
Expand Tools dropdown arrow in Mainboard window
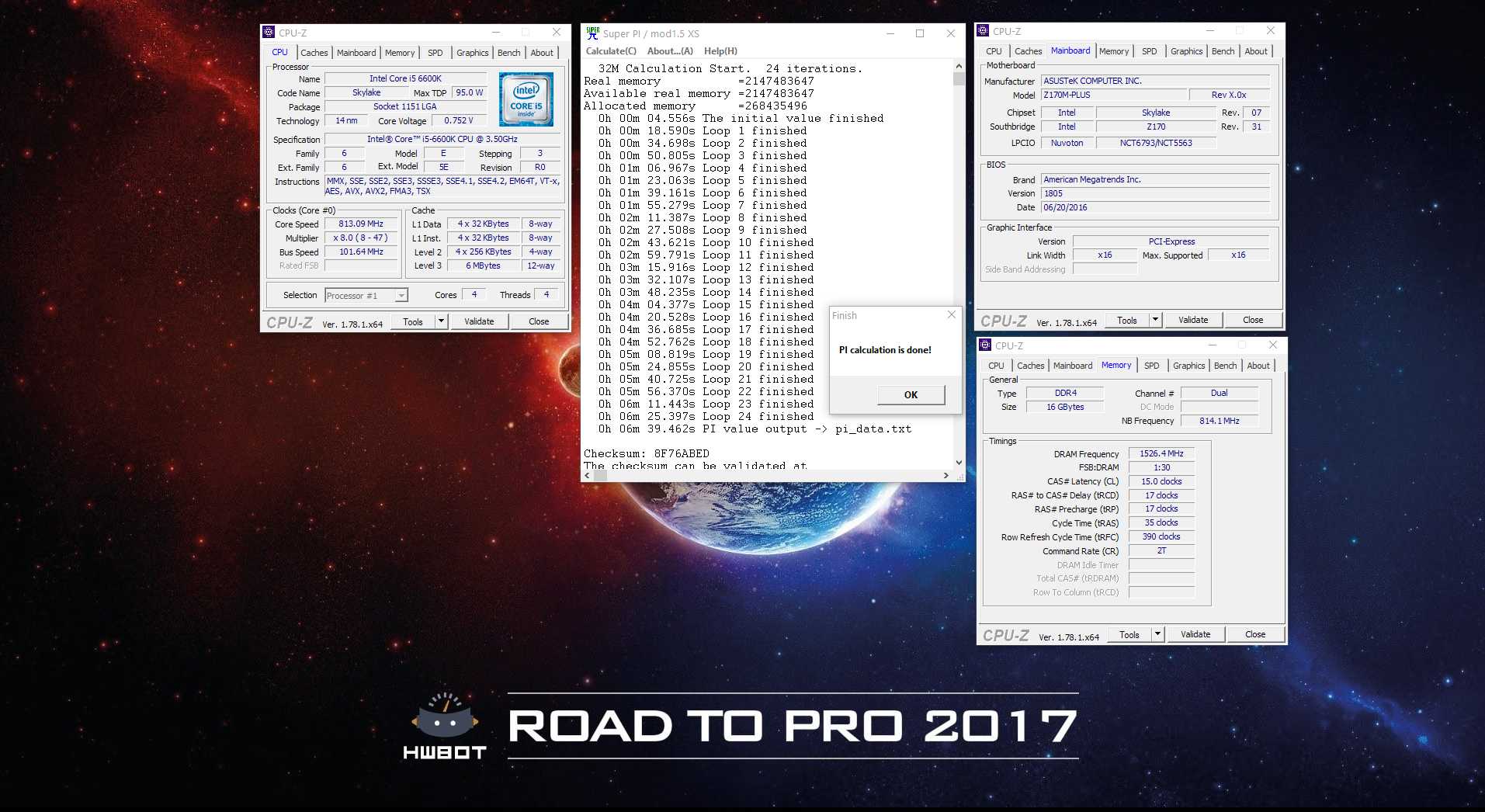(x=1155, y=320)
